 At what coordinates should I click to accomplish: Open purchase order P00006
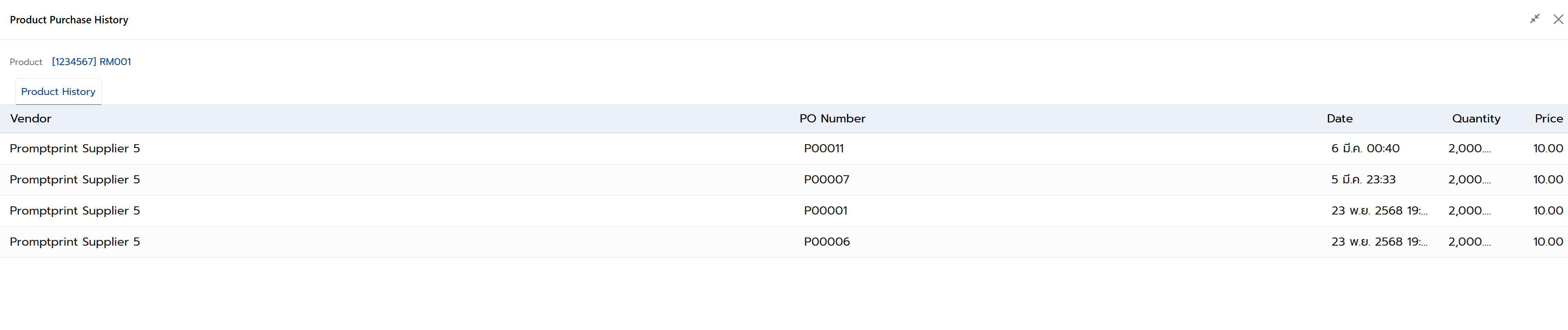pyautogui.click(x=826, y=241)
